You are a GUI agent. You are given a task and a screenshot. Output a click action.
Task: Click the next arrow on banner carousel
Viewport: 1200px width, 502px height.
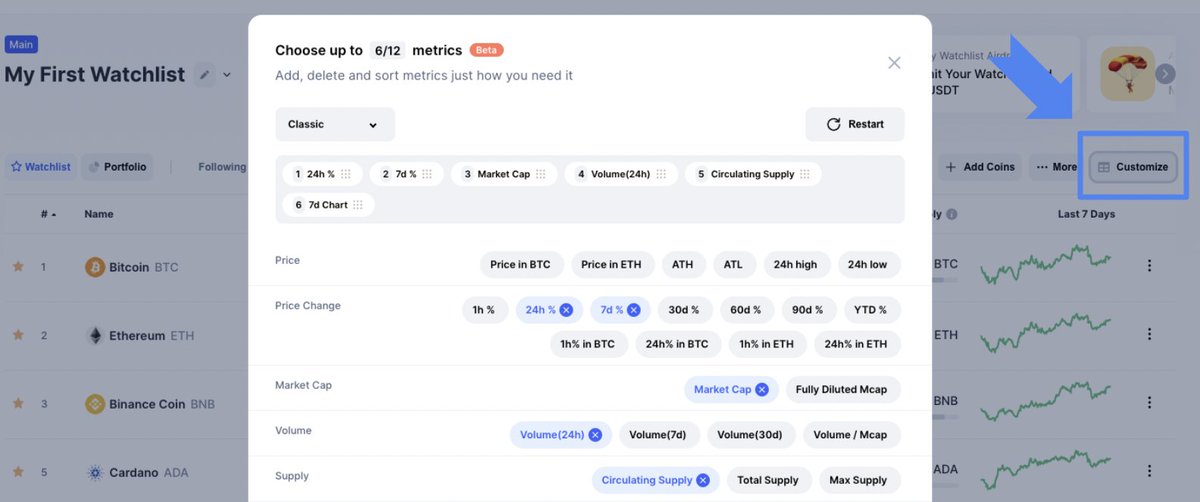pyautogui.click(x=1165, y=74)
